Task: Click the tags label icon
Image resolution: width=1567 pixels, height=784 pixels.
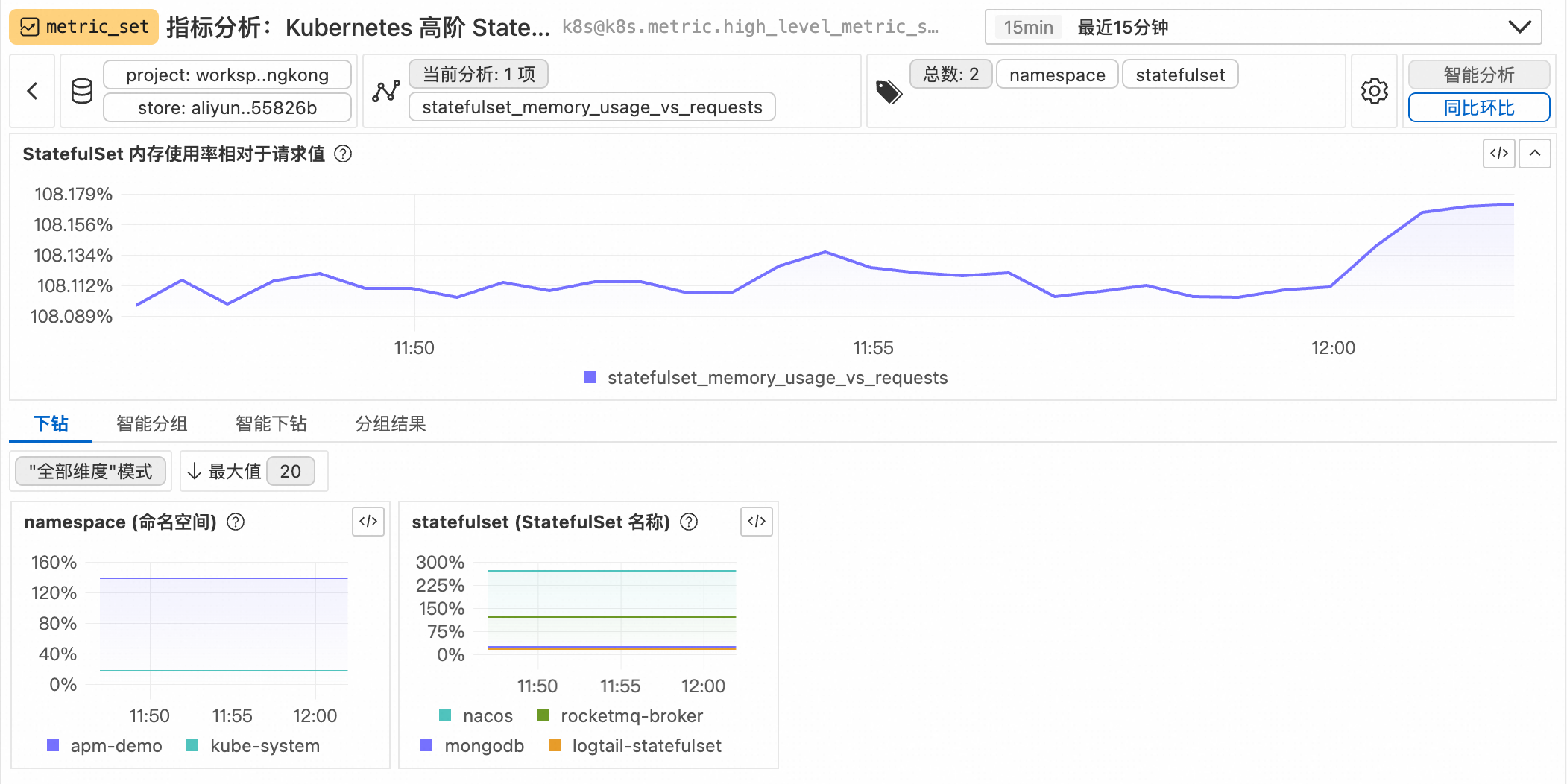Action: click(889, 92)
